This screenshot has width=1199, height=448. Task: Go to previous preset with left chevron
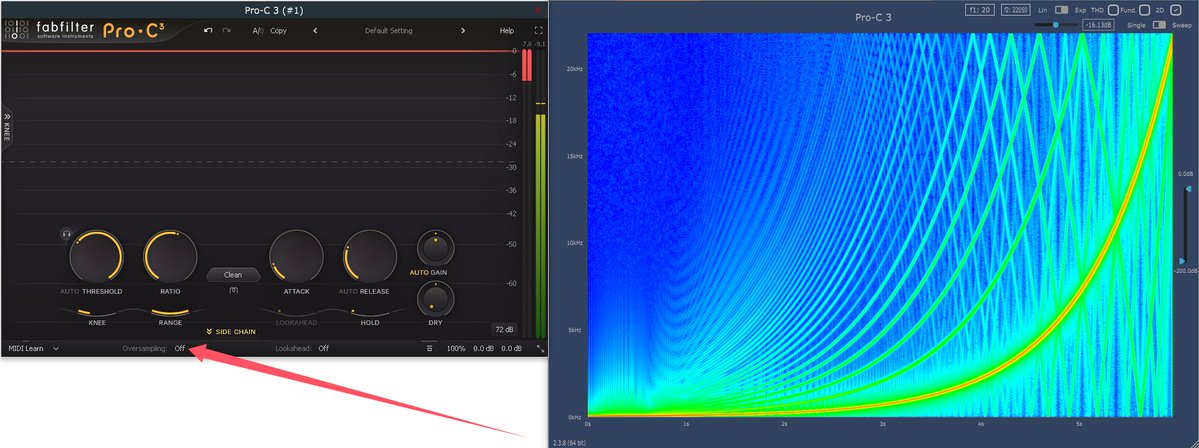[315, 31]
